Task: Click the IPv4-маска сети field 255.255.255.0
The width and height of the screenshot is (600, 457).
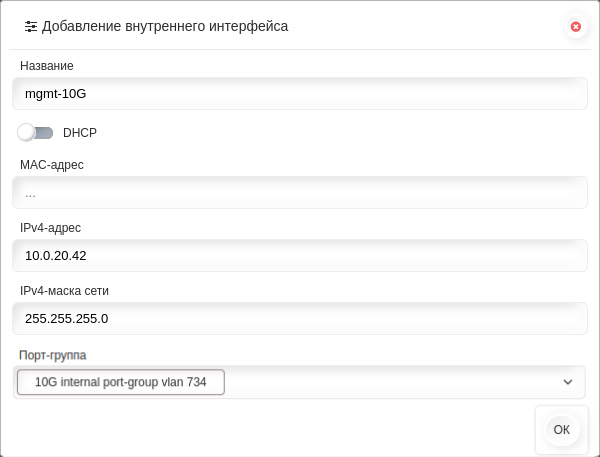Action: (x=300, y=318)
